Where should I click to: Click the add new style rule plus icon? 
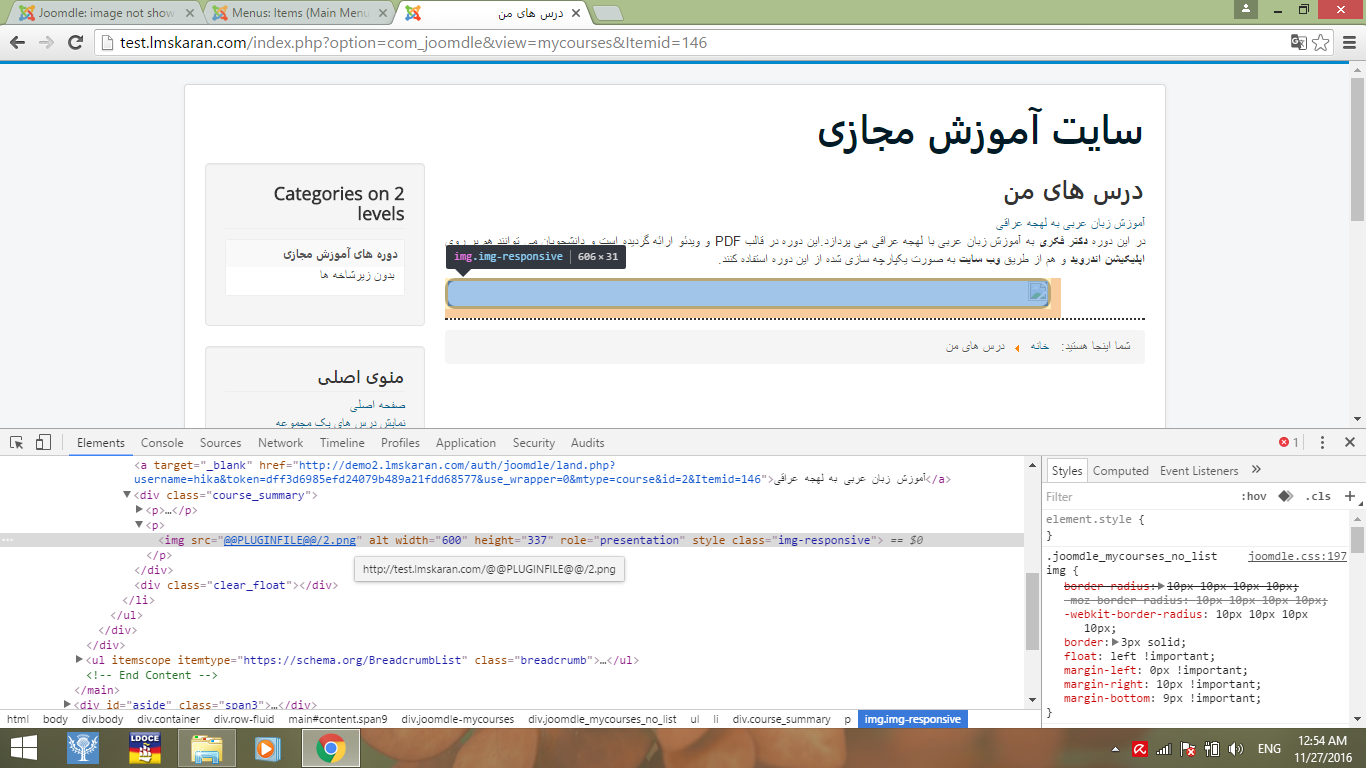coord(1349,496)
